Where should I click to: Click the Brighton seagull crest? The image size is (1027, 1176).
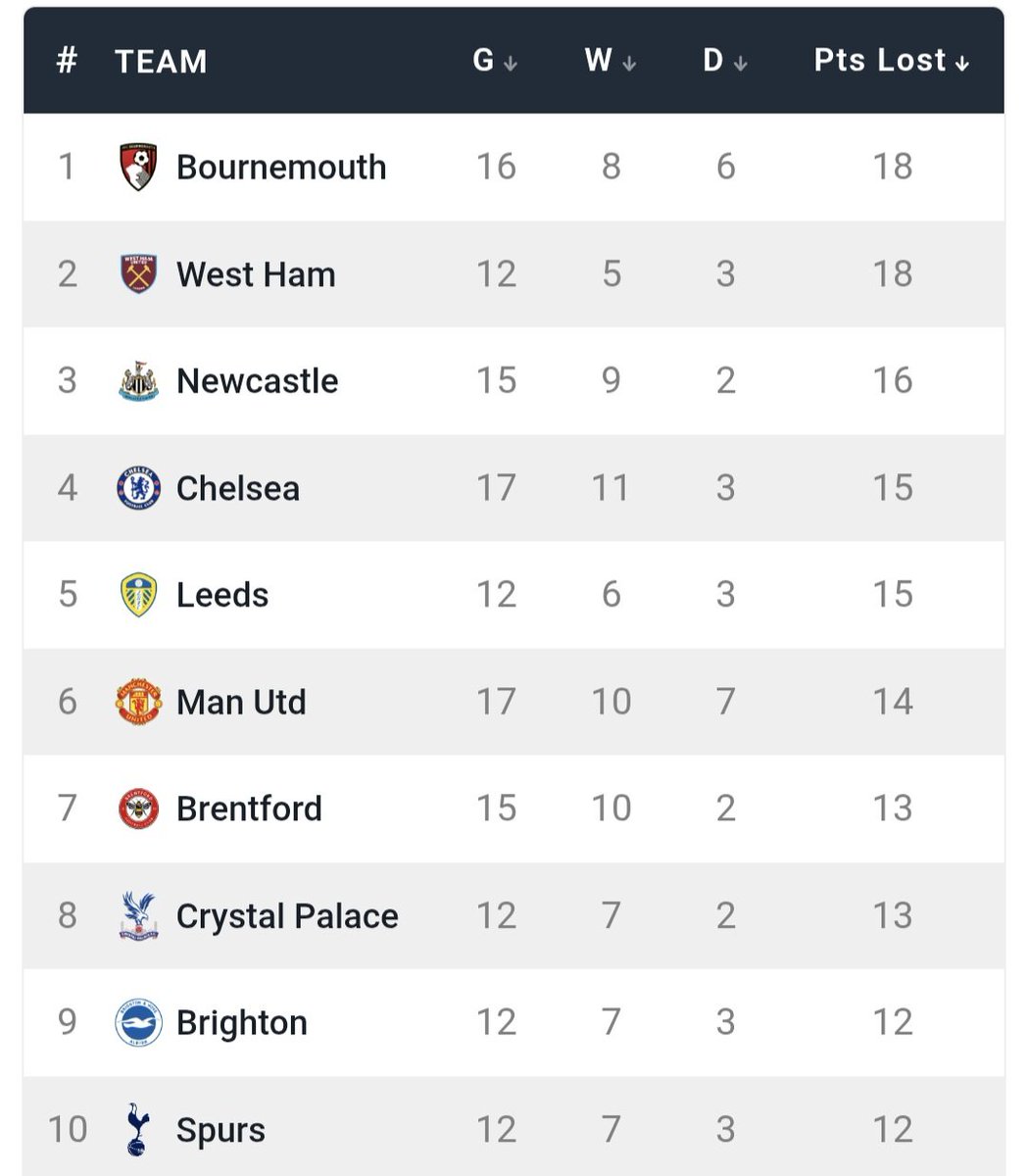(138, 1023)
